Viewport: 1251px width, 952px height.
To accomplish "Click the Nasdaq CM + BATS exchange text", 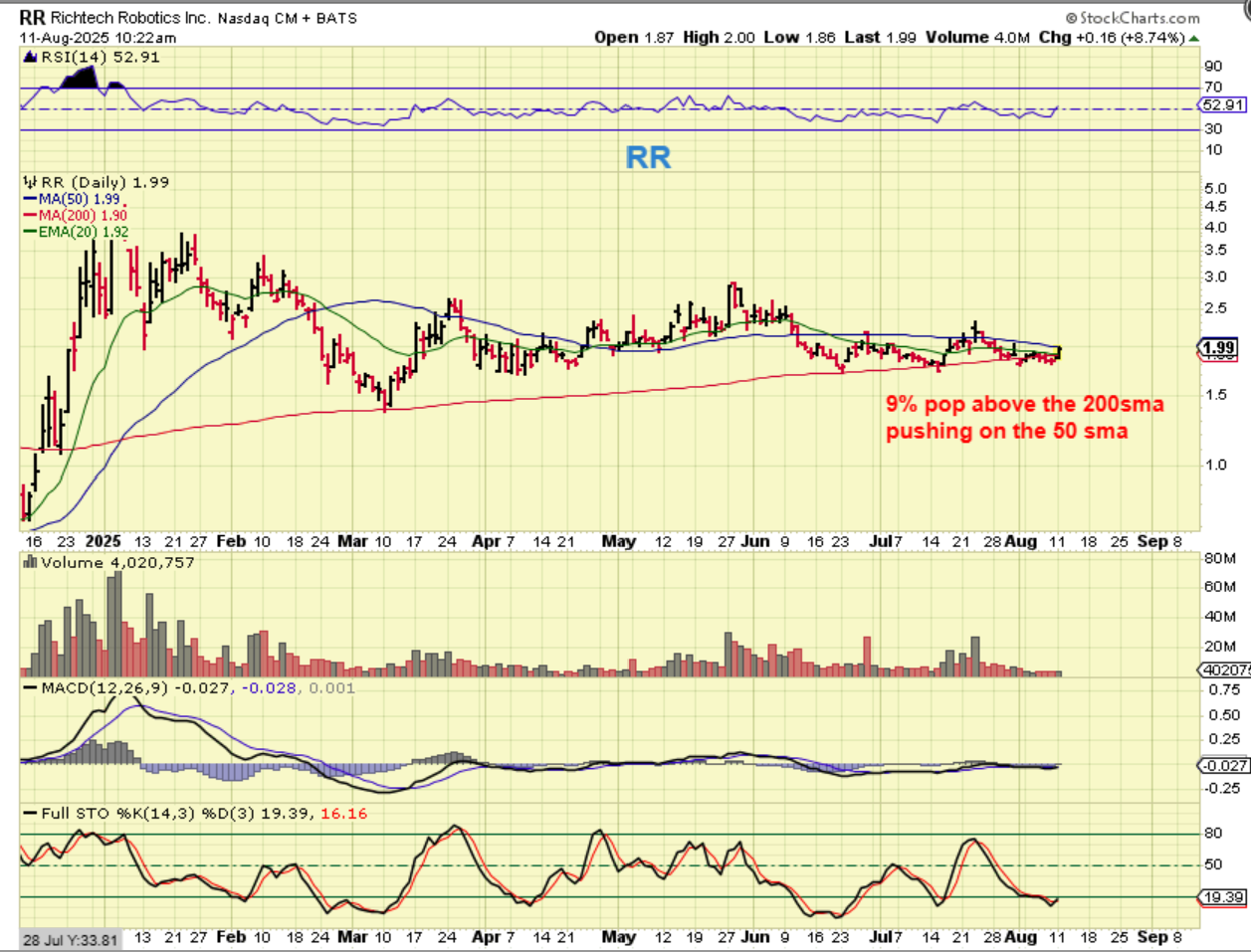I will pos(288,18).
